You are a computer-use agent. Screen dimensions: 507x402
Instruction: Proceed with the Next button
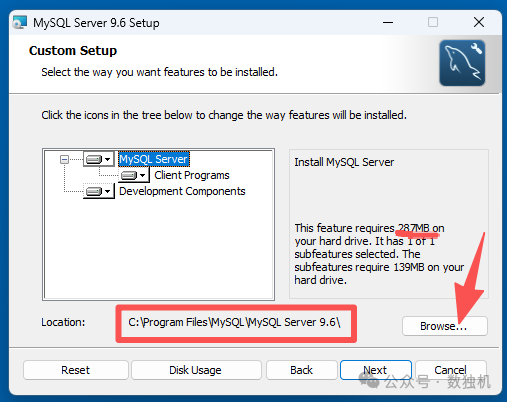[376, 370]
